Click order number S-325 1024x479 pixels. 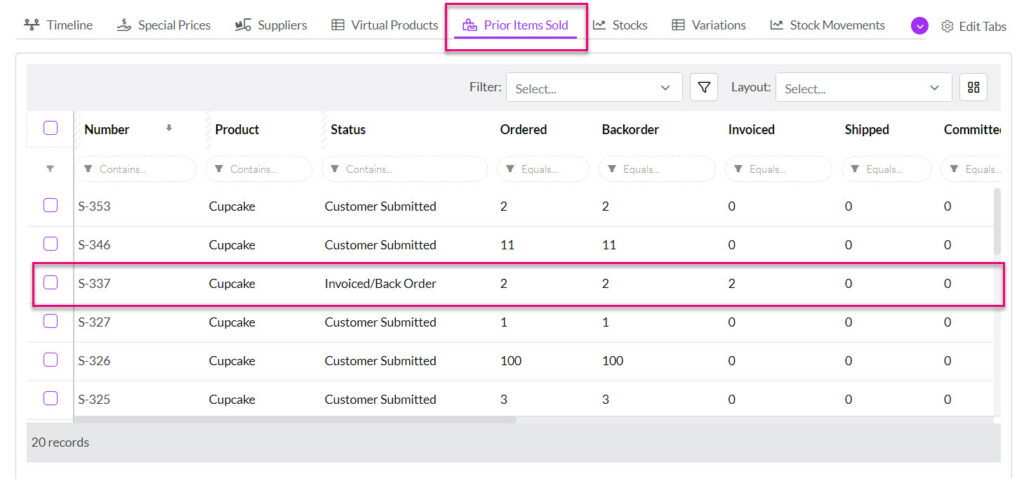click(94, 399)
